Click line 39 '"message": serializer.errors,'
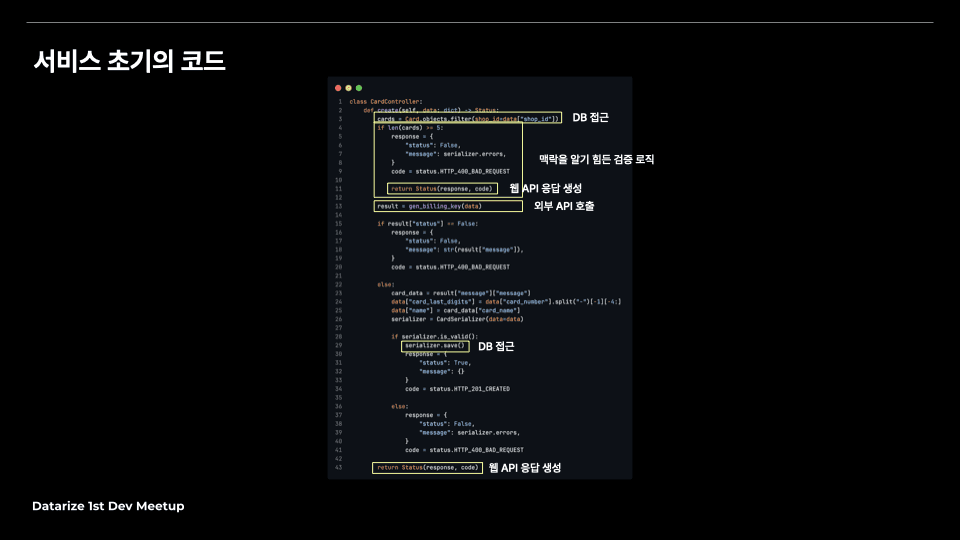 (x=470, y=433)
